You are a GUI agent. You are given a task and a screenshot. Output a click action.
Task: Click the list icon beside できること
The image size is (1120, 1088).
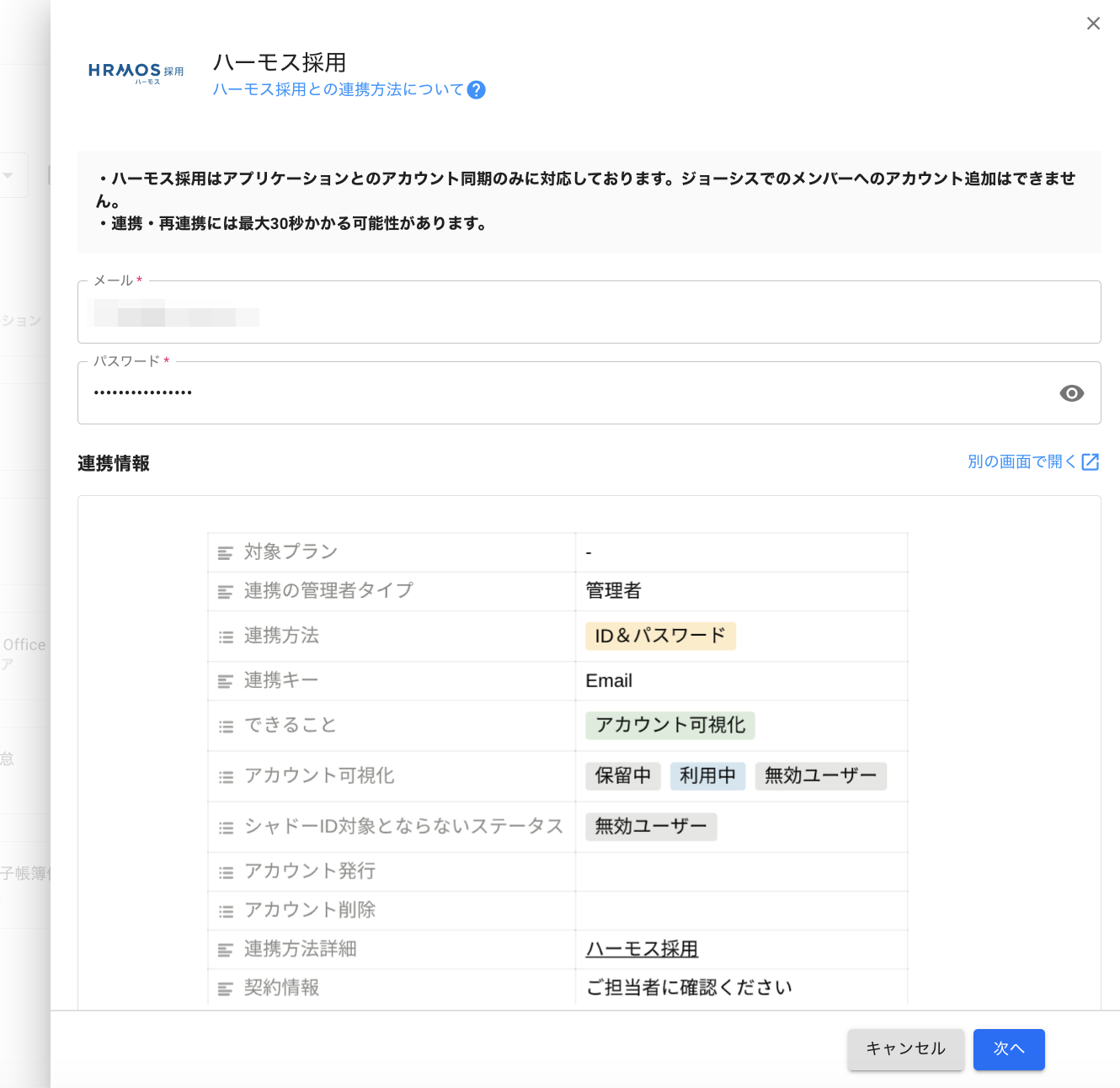[x=226, y=726]
